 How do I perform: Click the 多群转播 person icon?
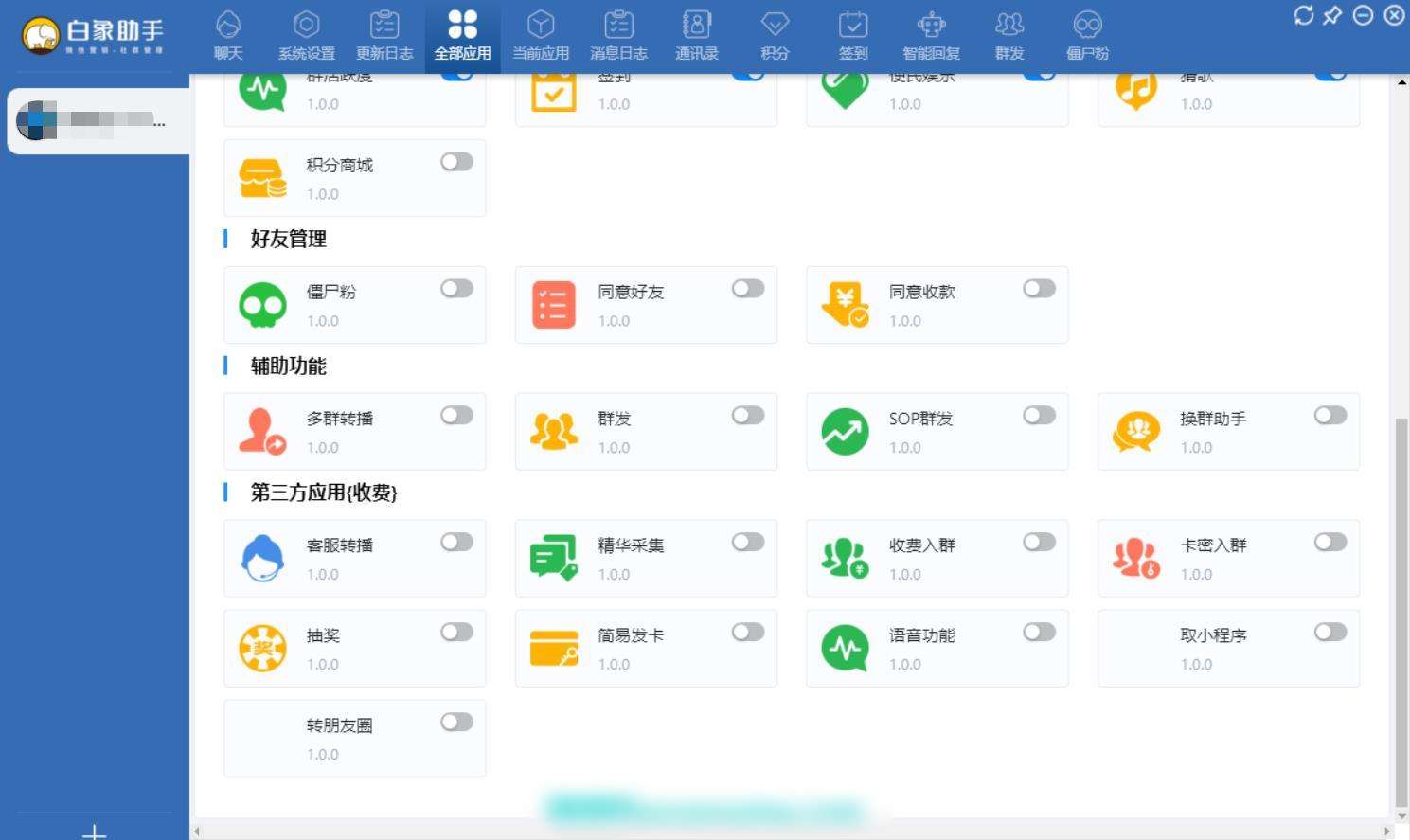click(x=262, y=432)
